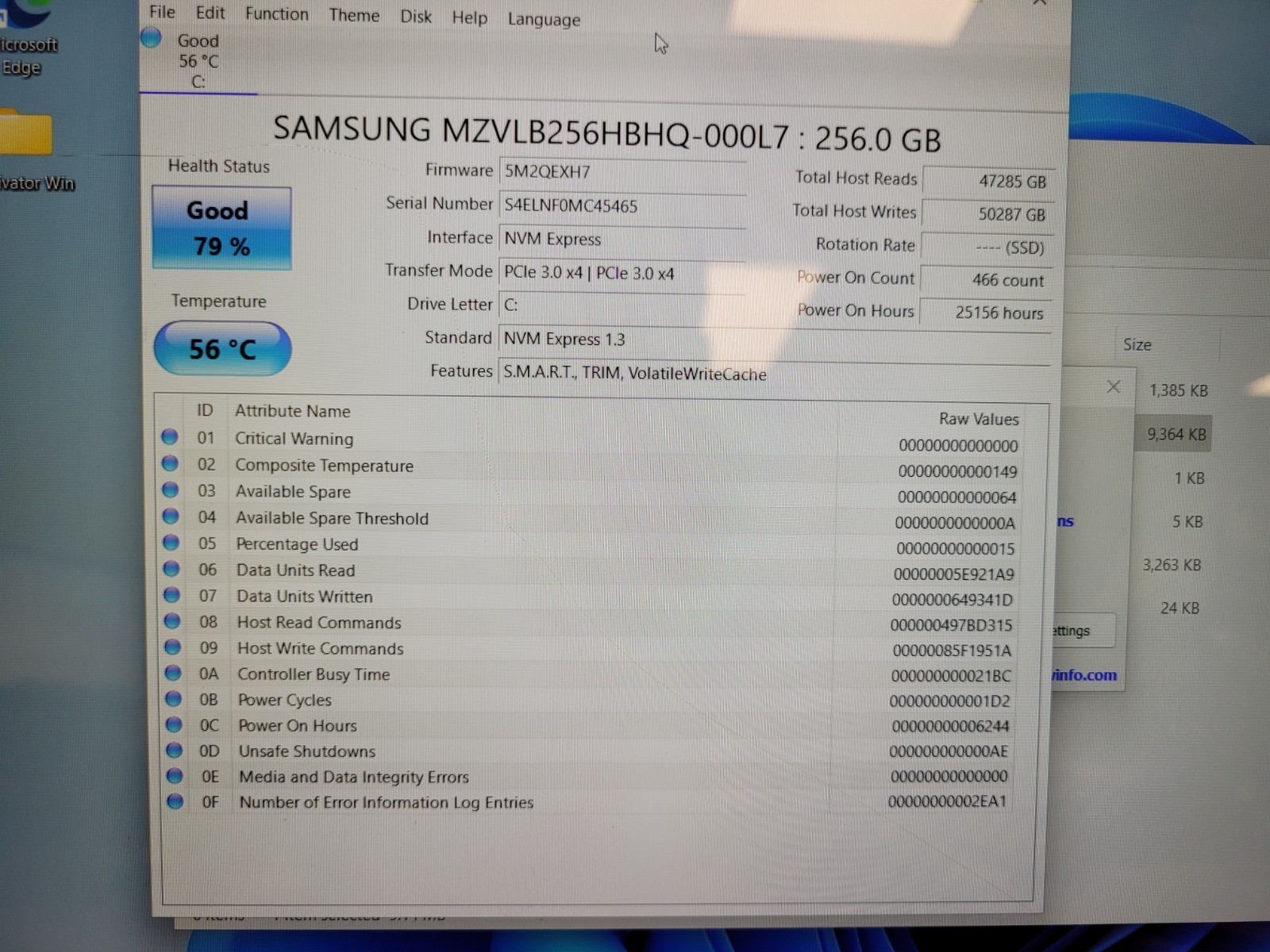Click the status icon beside Unsafe Shutdowns

(174, 750)
